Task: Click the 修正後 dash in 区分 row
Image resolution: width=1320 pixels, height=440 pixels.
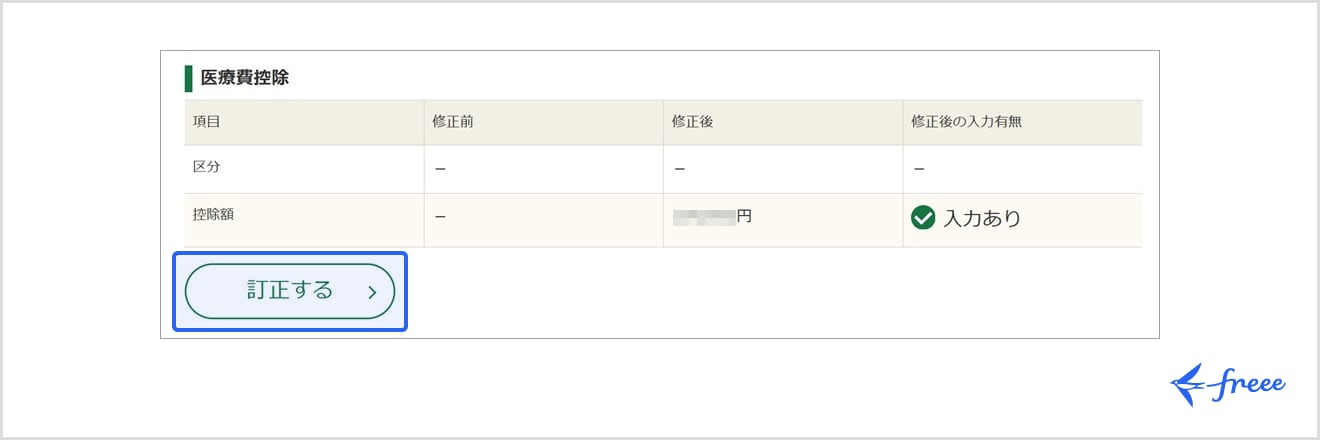Action: coord(680,169)
